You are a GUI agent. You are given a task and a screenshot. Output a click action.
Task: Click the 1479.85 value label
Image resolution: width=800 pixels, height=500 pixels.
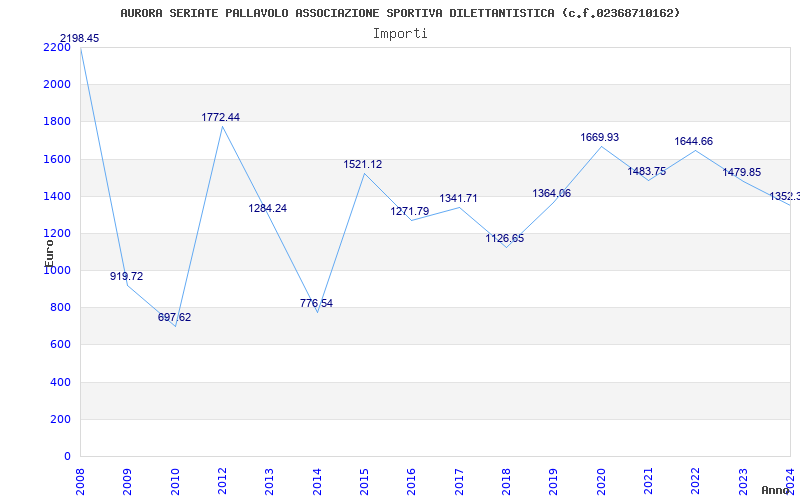pyautogui.click(x=742, y=172)
